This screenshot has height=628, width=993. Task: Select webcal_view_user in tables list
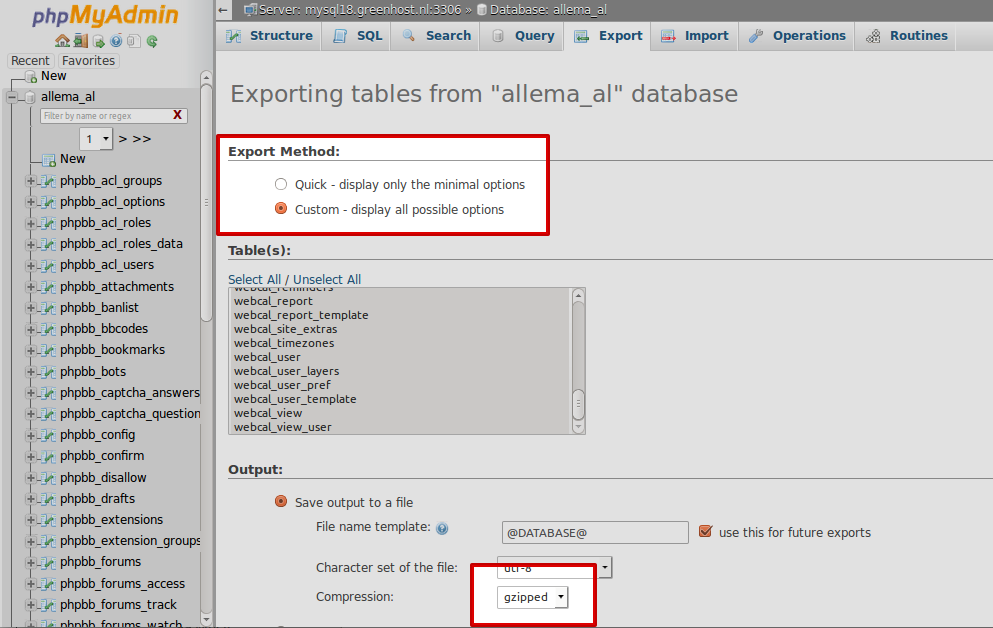point(282,427)
